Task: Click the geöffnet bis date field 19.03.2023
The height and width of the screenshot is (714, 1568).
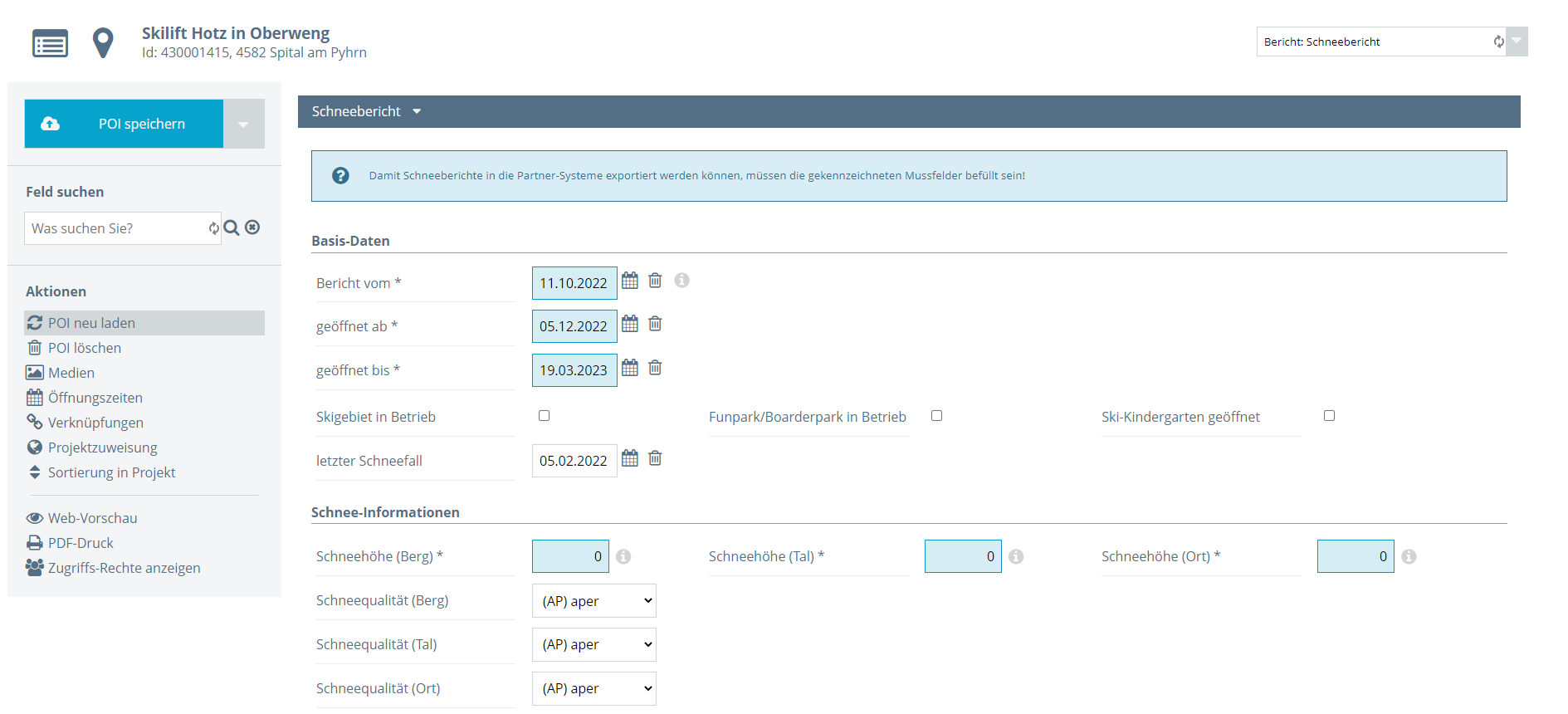Action: (x=574, y=370)
